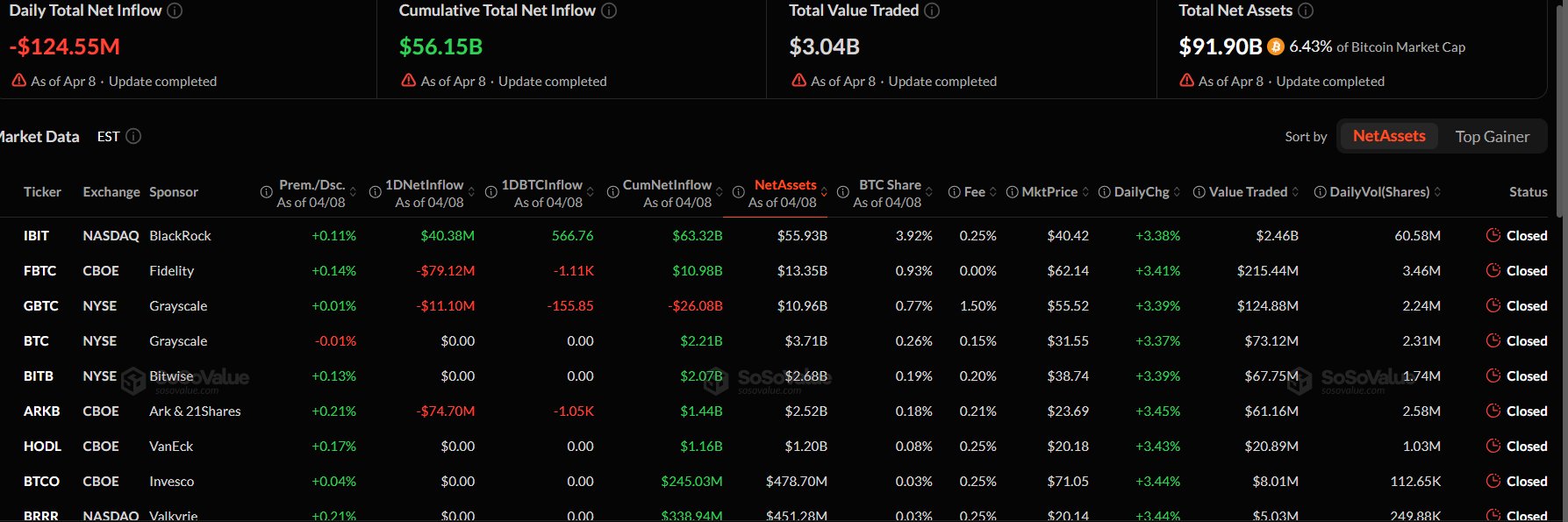Image resolution: width=1568 pixels, height=522 pixels.
Task: Switch sorting to Top Gainer
Action: (x=1492, y=136)
